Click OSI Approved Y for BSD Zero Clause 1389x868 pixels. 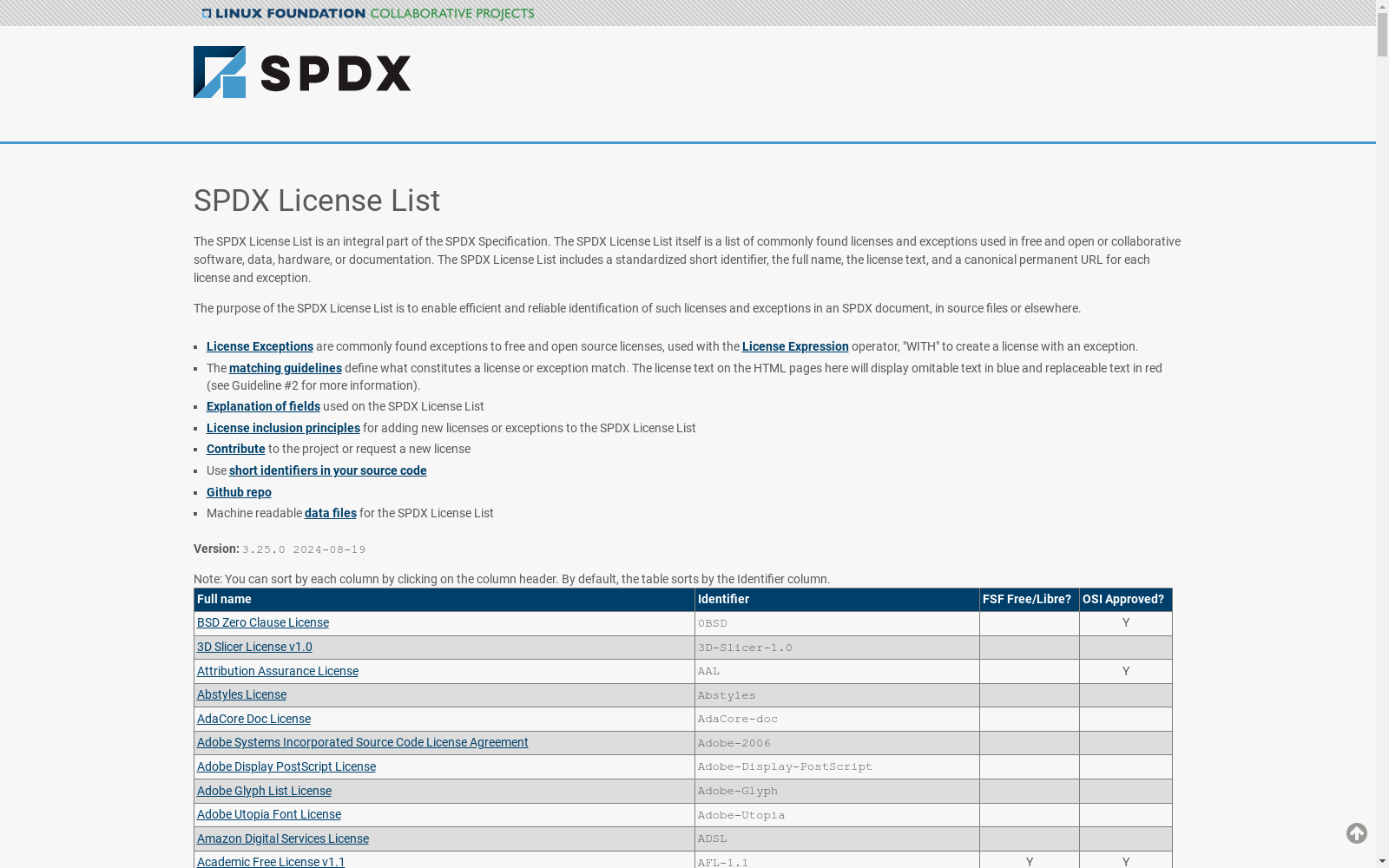point(1126,622)
